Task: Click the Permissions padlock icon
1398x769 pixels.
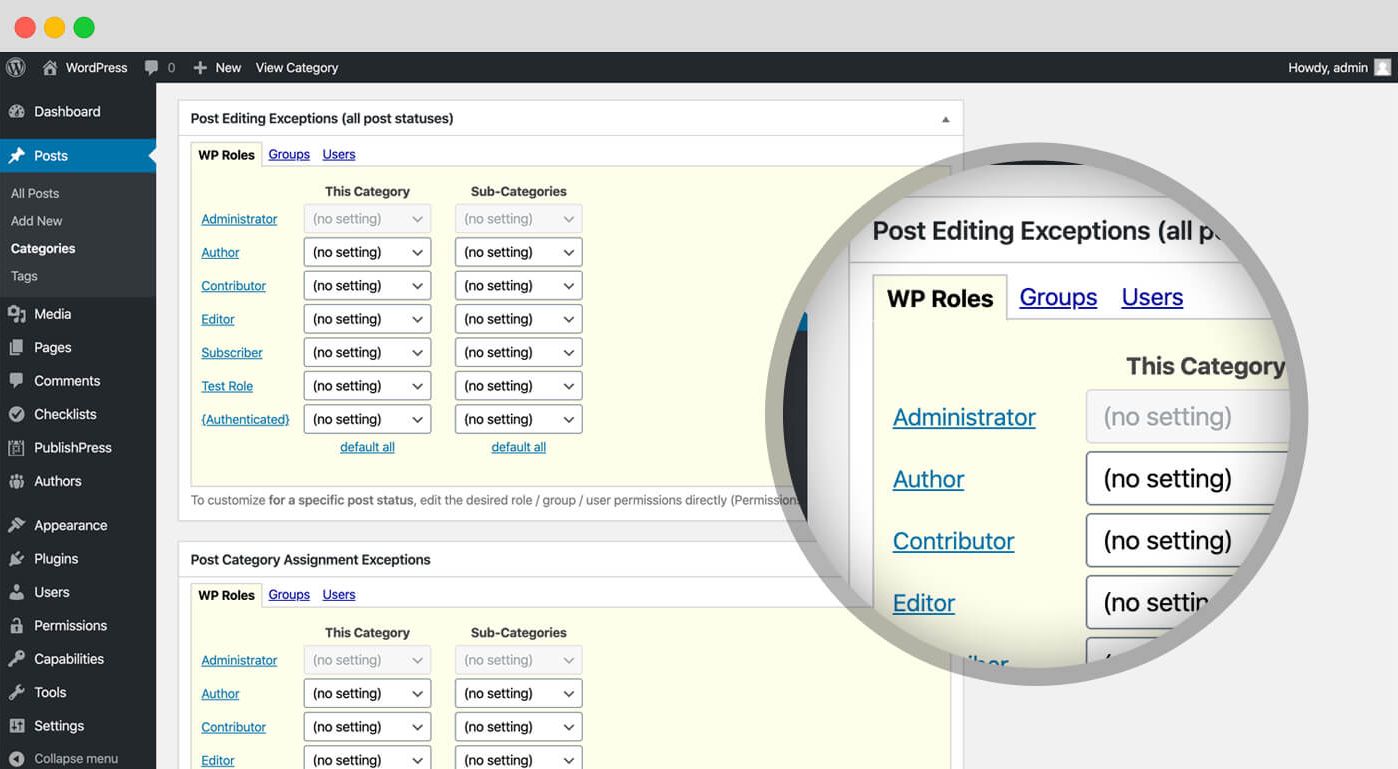Action: tap(17, 626)
